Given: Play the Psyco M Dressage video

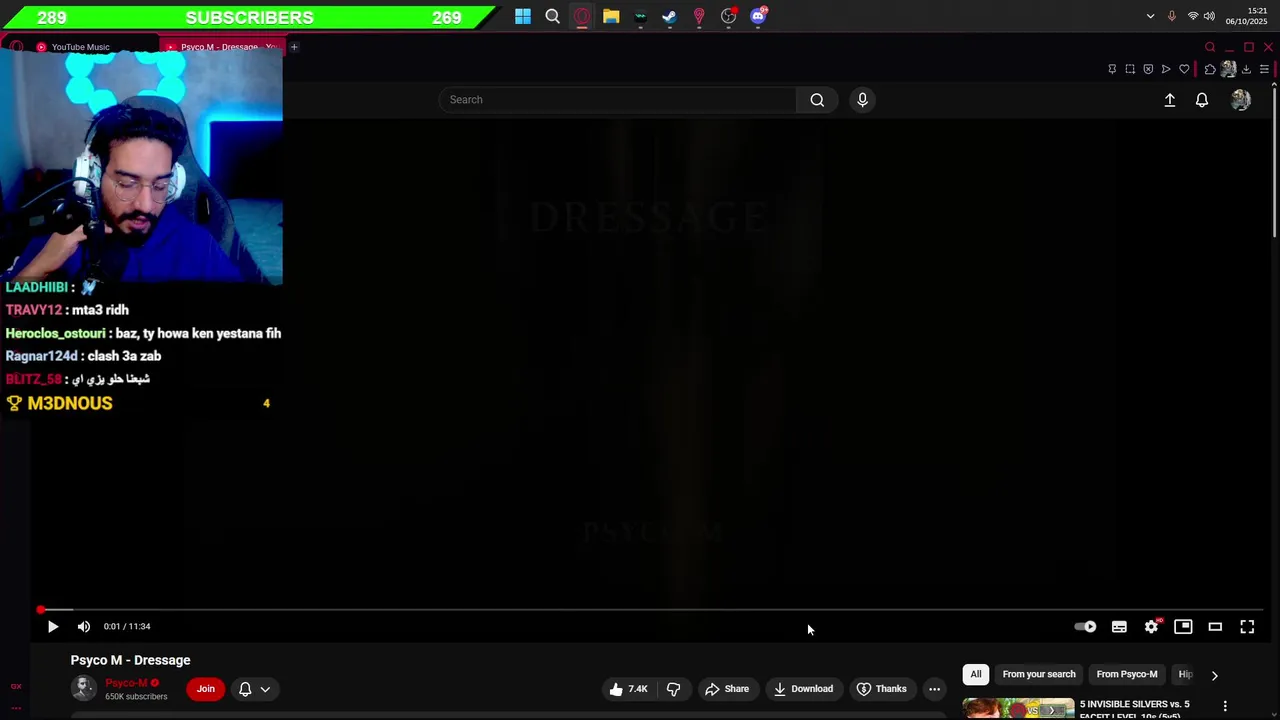Looking at the screenshot, I should [53, 627].
